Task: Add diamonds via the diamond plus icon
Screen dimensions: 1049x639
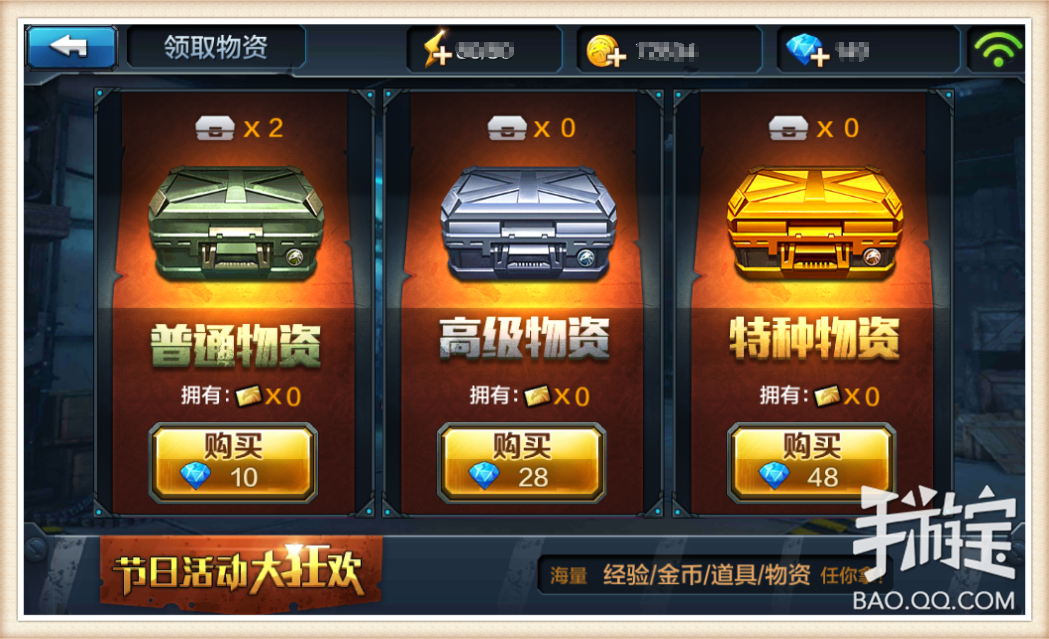Action: point(807,51)
